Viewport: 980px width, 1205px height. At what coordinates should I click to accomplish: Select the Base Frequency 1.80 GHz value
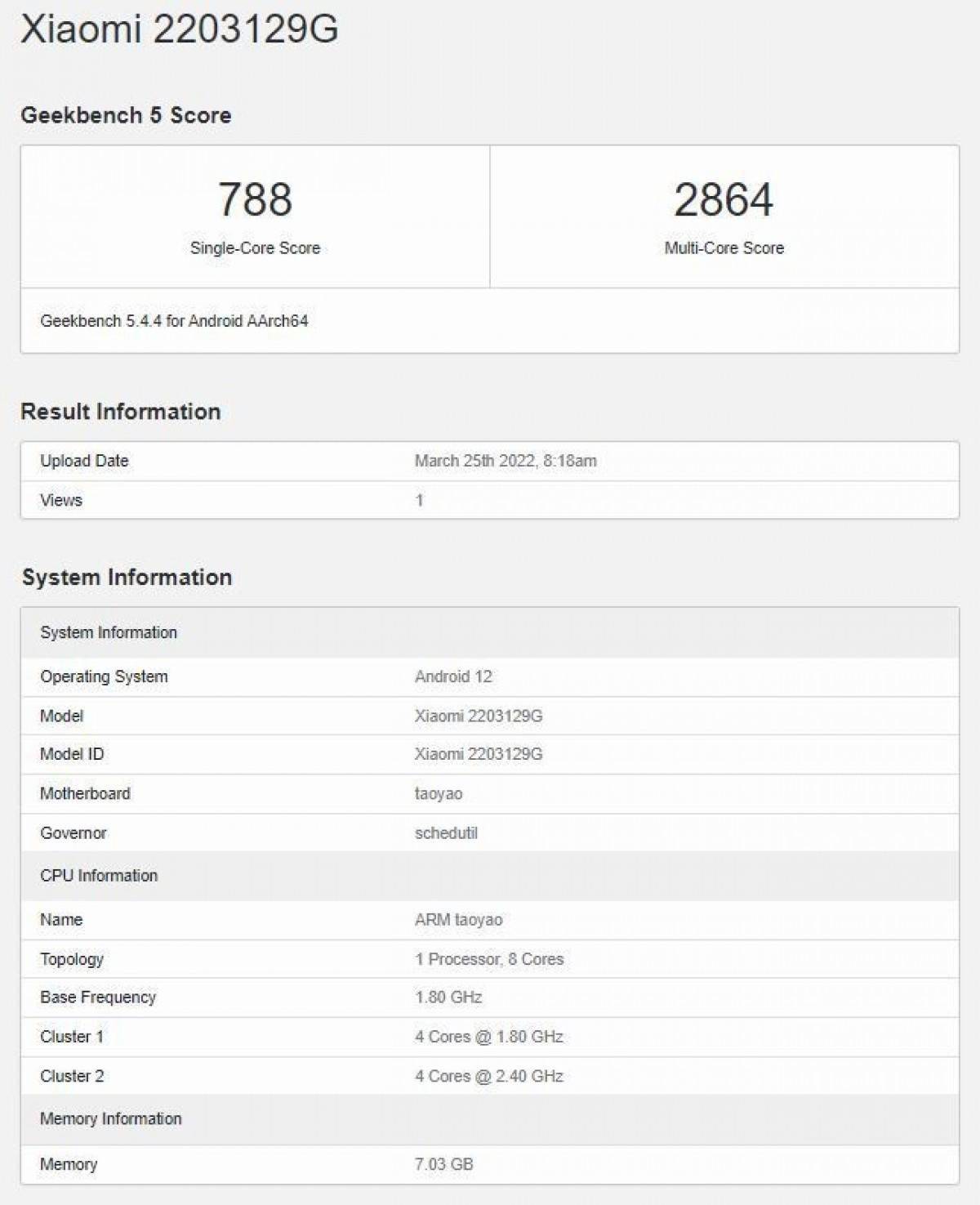click(448, 997)
